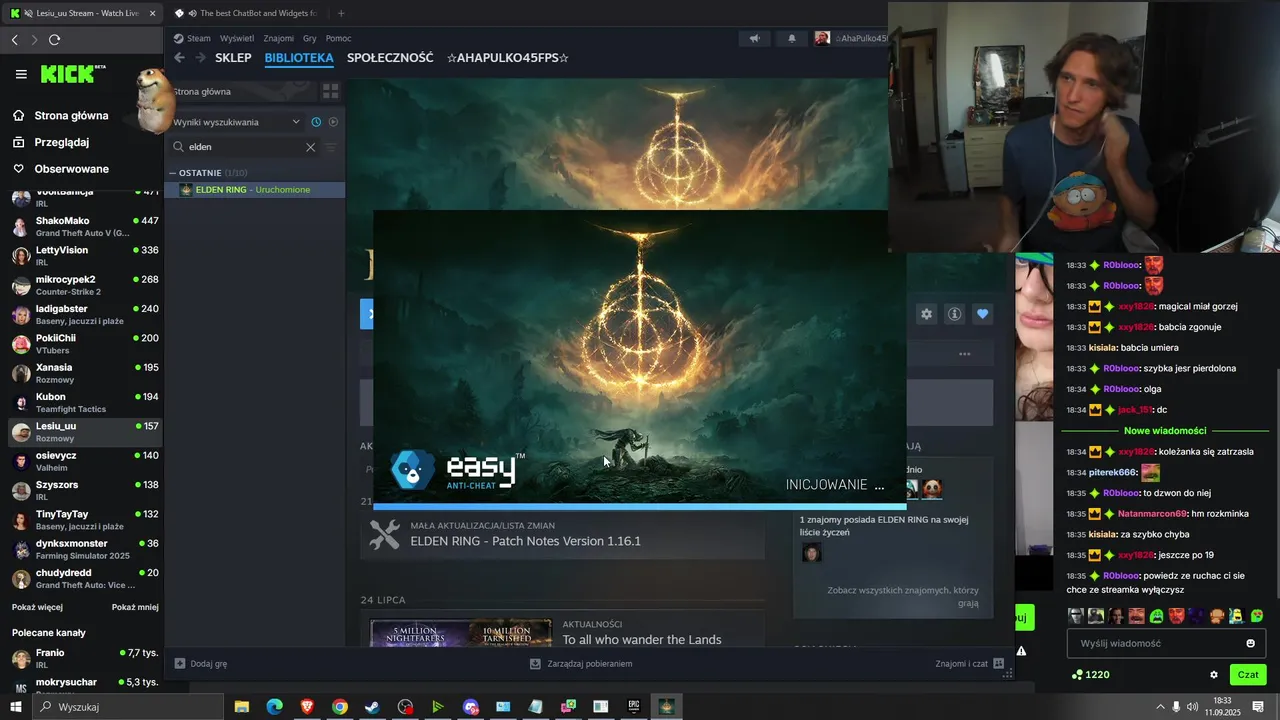Open Przeglądaj in Kick sidebar
Image resolution: width=1280 pixels, height=720 pixels.
[61, 142]
